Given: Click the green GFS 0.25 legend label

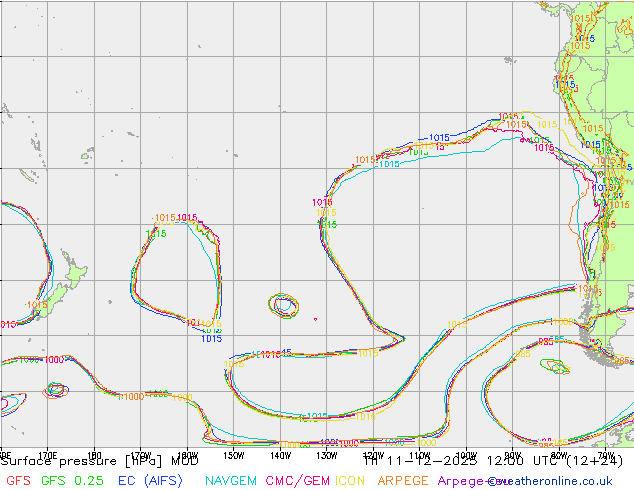Looking at the screenshot, I should pyautogui.click(x=72, y=481).
